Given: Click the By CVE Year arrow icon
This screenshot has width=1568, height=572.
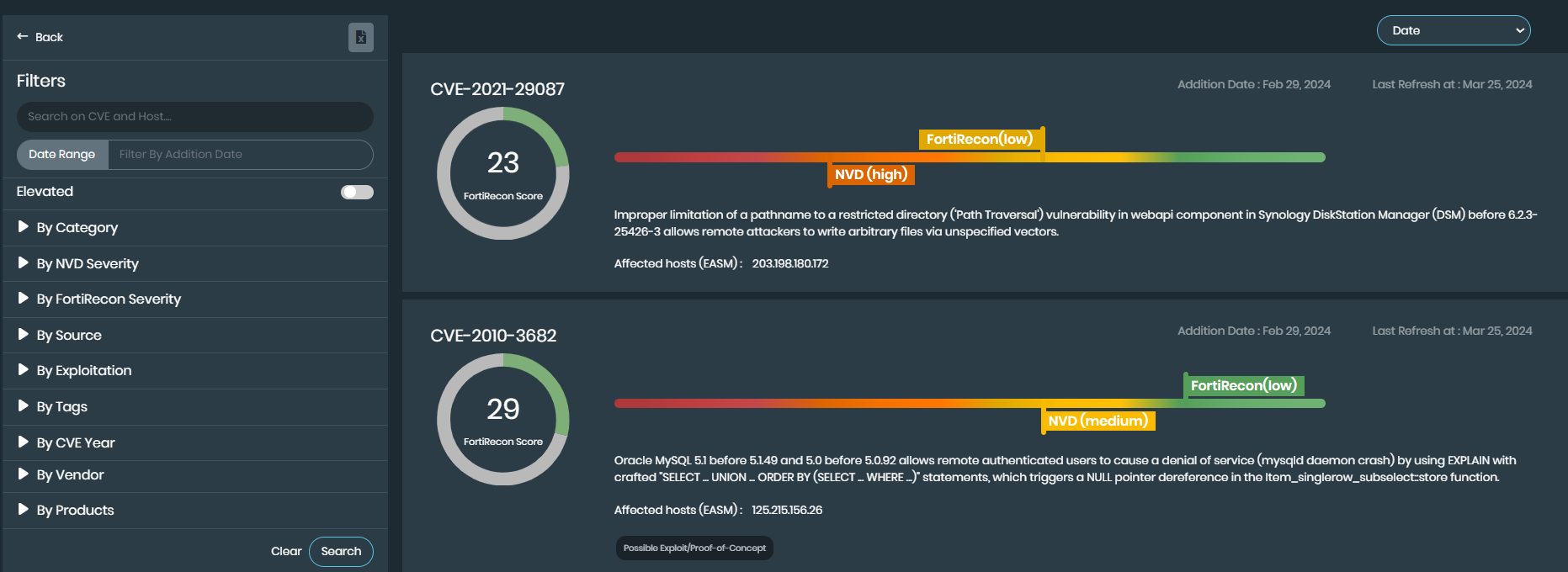Looking at the screenshot, I should 24,442.
